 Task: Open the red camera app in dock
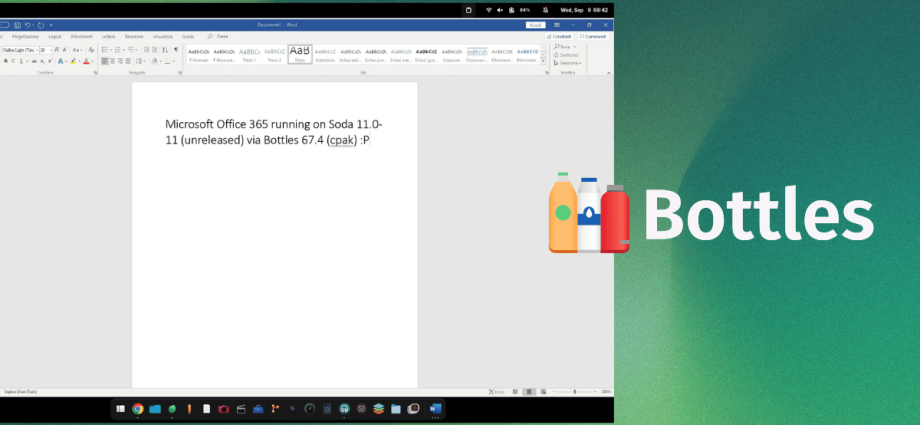[x=224, y=409]
